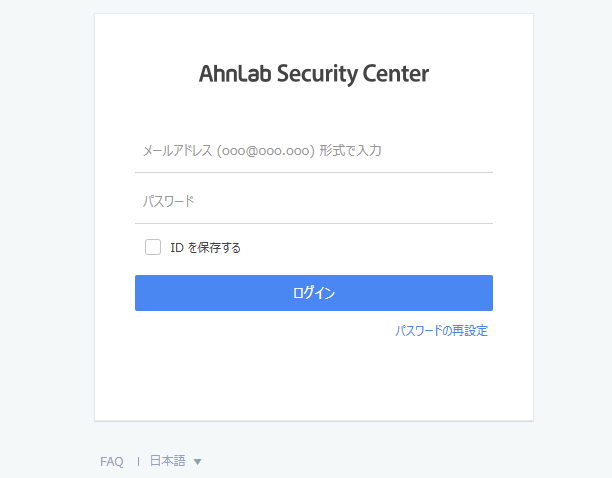
Task: Open the パスワードの再設定 link
Action: pyautogui.click(x=441, y=331)
